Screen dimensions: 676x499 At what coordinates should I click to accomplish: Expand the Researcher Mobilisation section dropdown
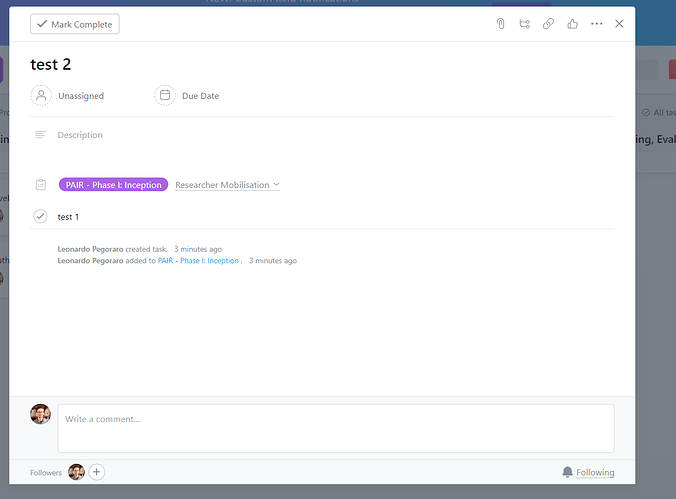coord(228,185)
